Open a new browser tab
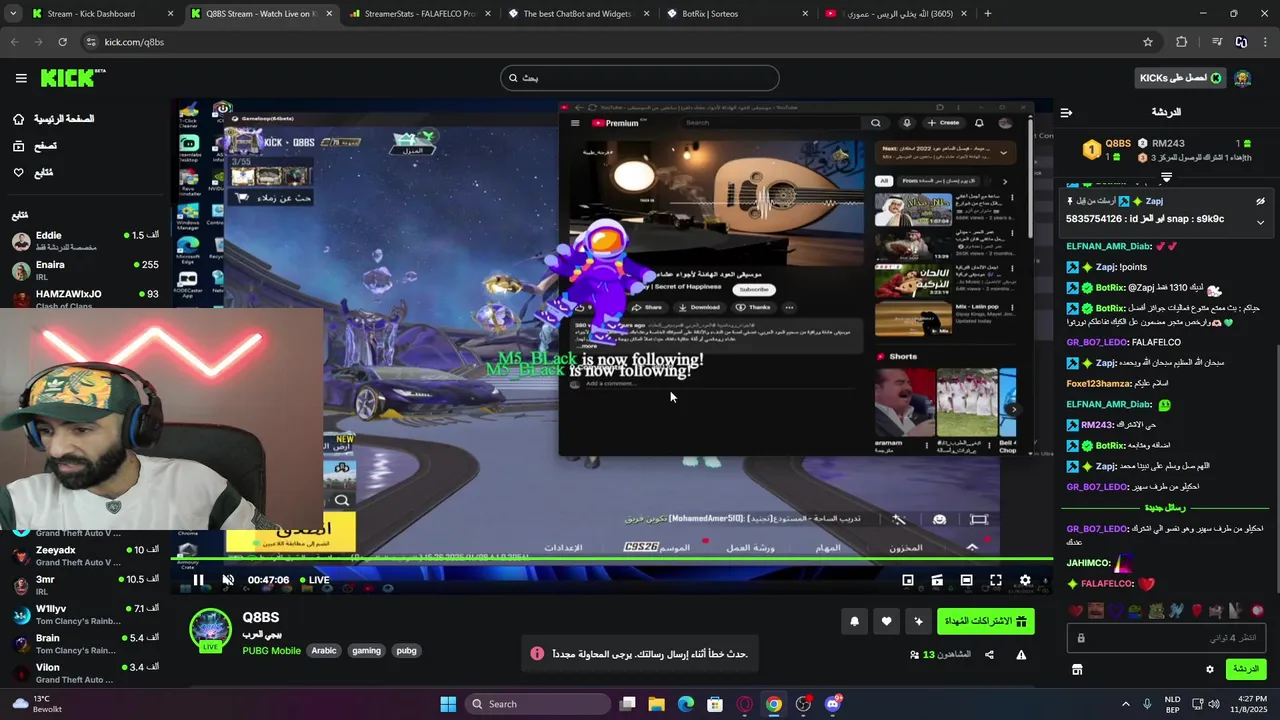The image size is (1280, 720). coord(988,14)
